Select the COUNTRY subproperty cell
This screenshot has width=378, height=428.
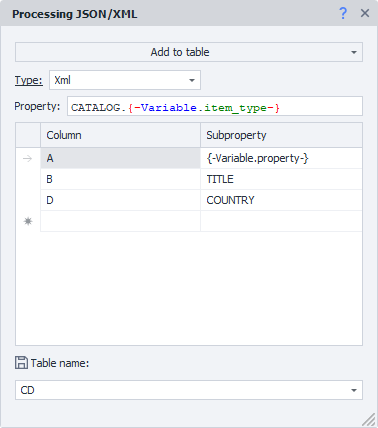tap(281, 200)
